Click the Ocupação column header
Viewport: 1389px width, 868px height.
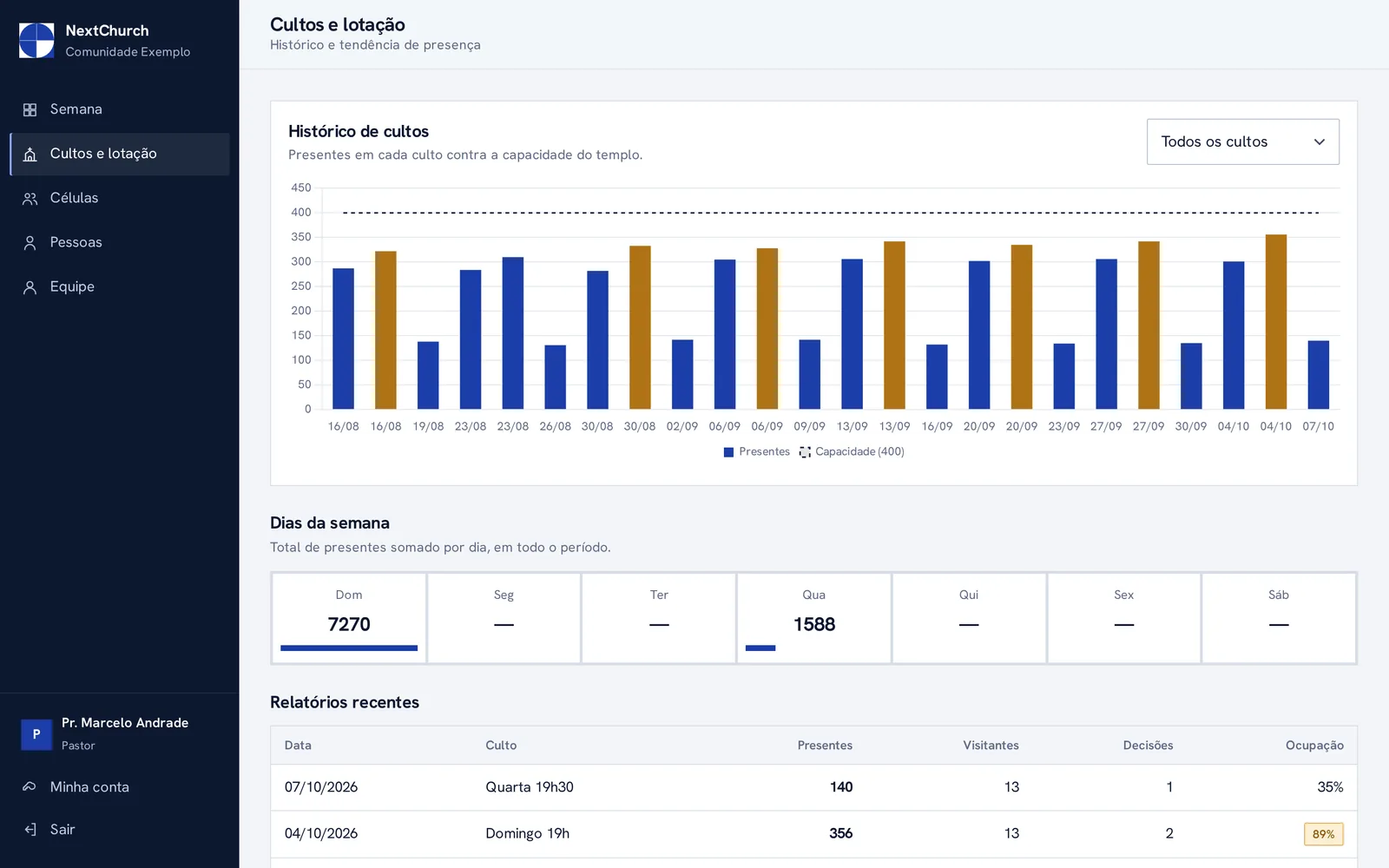tap(1314, 746)
